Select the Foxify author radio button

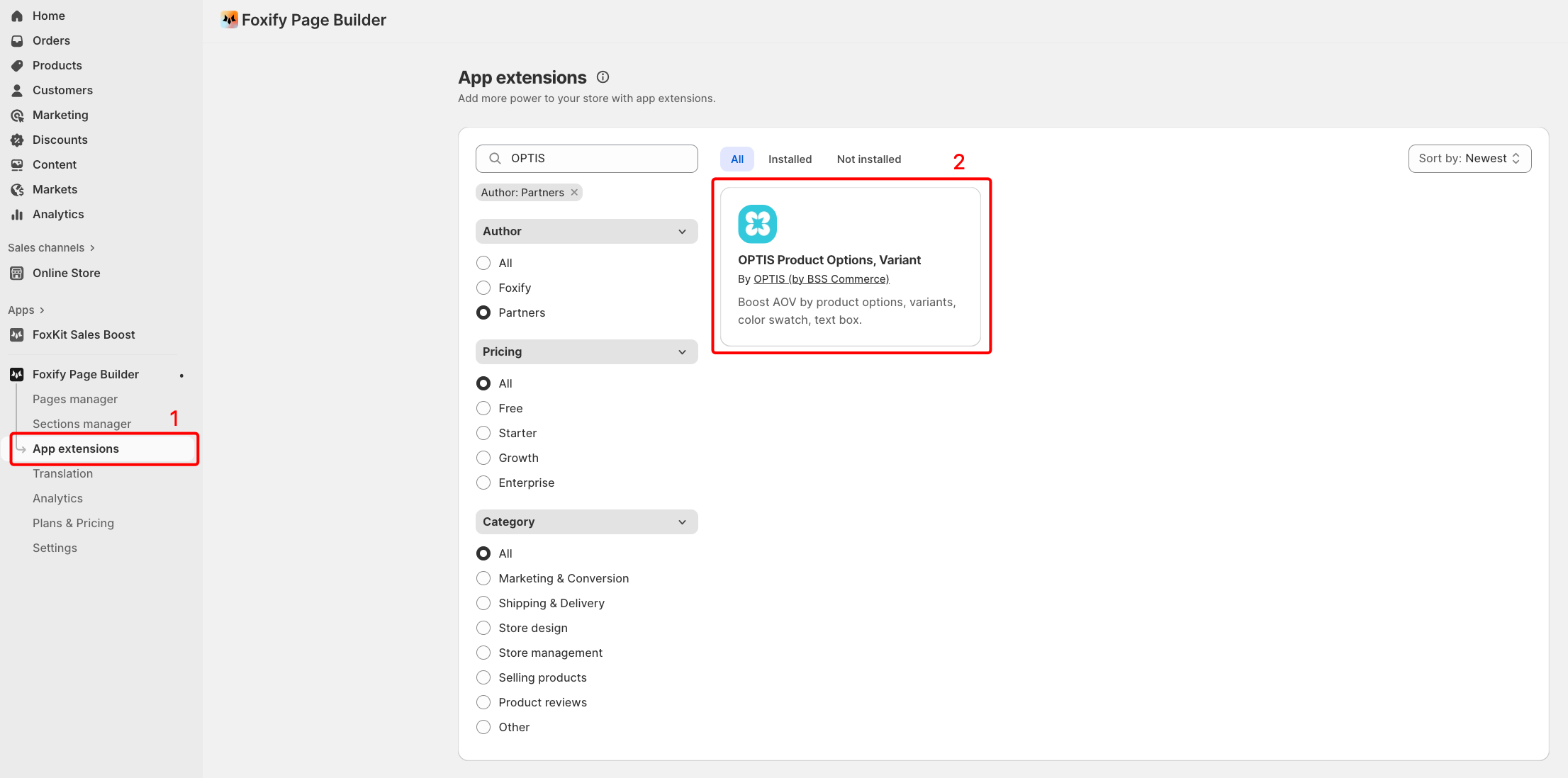click(x=483, y=288)
